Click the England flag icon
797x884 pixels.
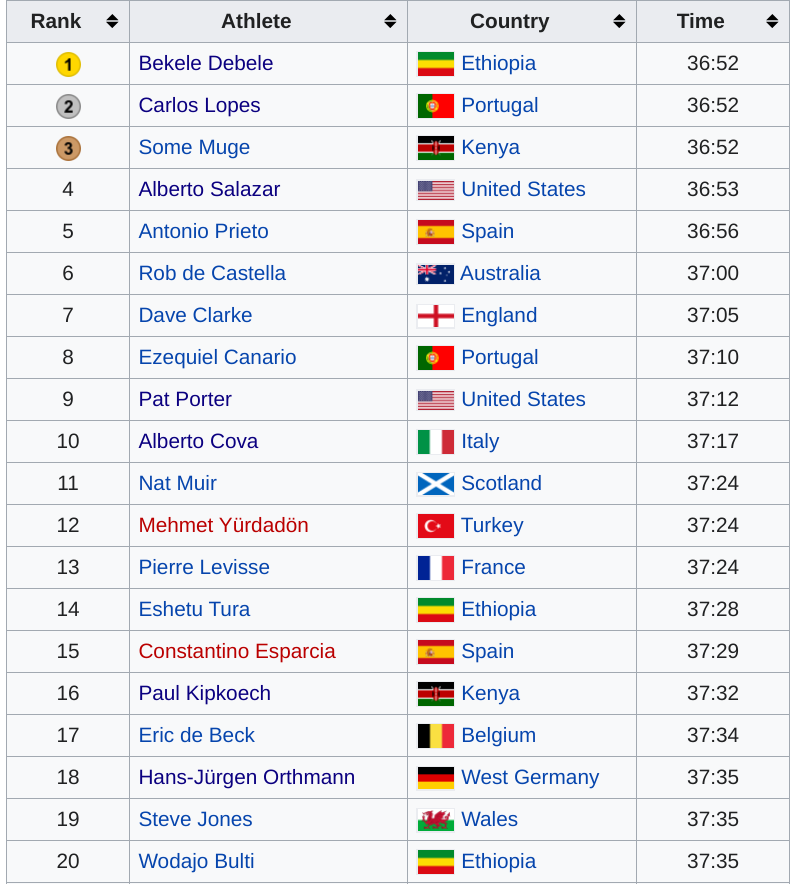436,316
